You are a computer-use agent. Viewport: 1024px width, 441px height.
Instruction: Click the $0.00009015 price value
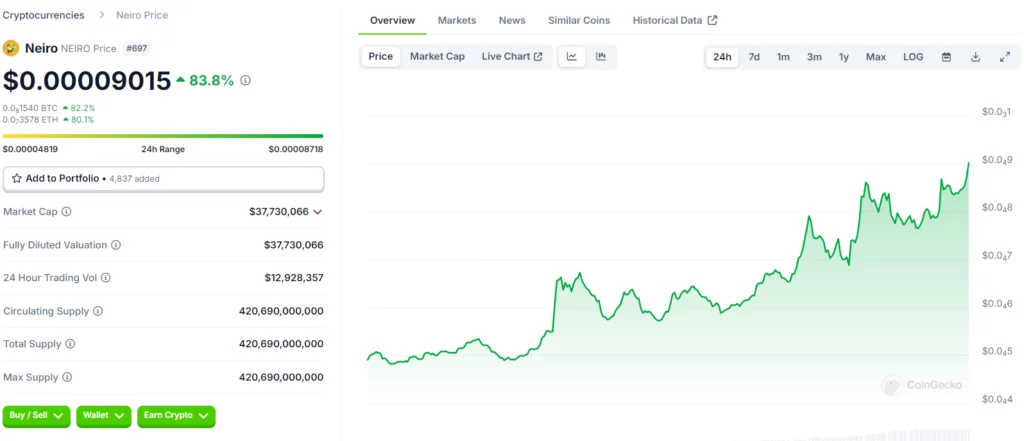click(87, 80)
